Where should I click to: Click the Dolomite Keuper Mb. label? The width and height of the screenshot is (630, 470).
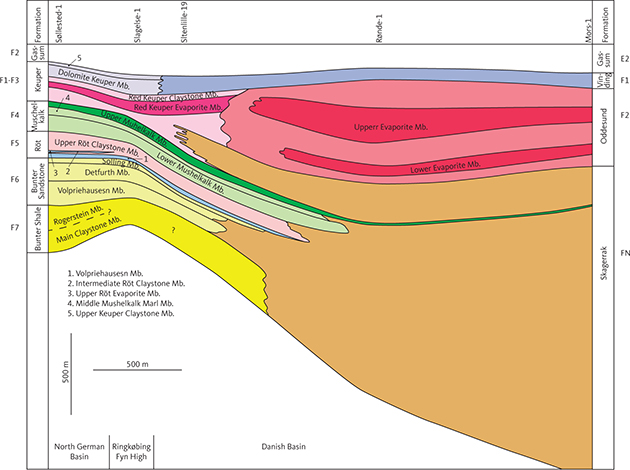click(94, 79)
